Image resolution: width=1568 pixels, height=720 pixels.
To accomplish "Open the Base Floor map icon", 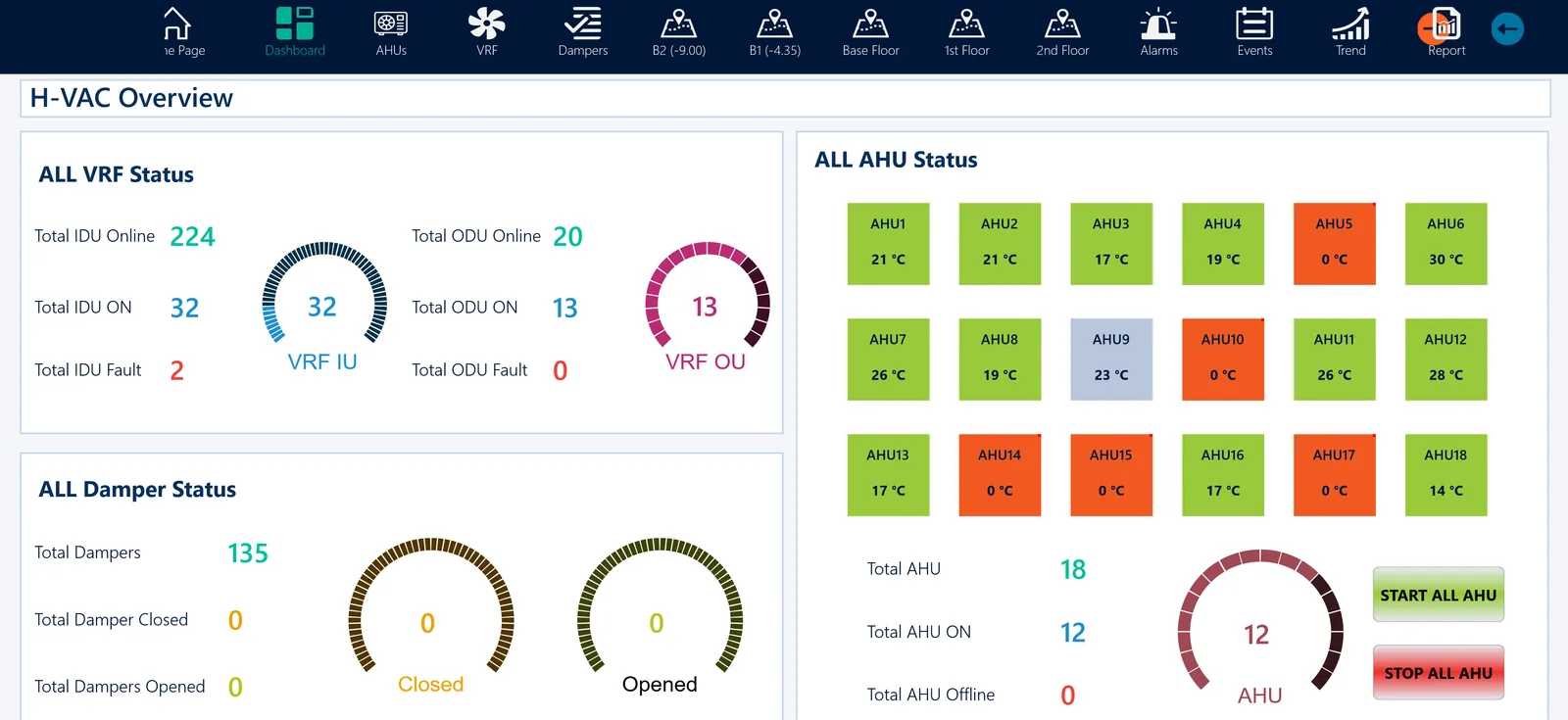I will pos(871,24).
